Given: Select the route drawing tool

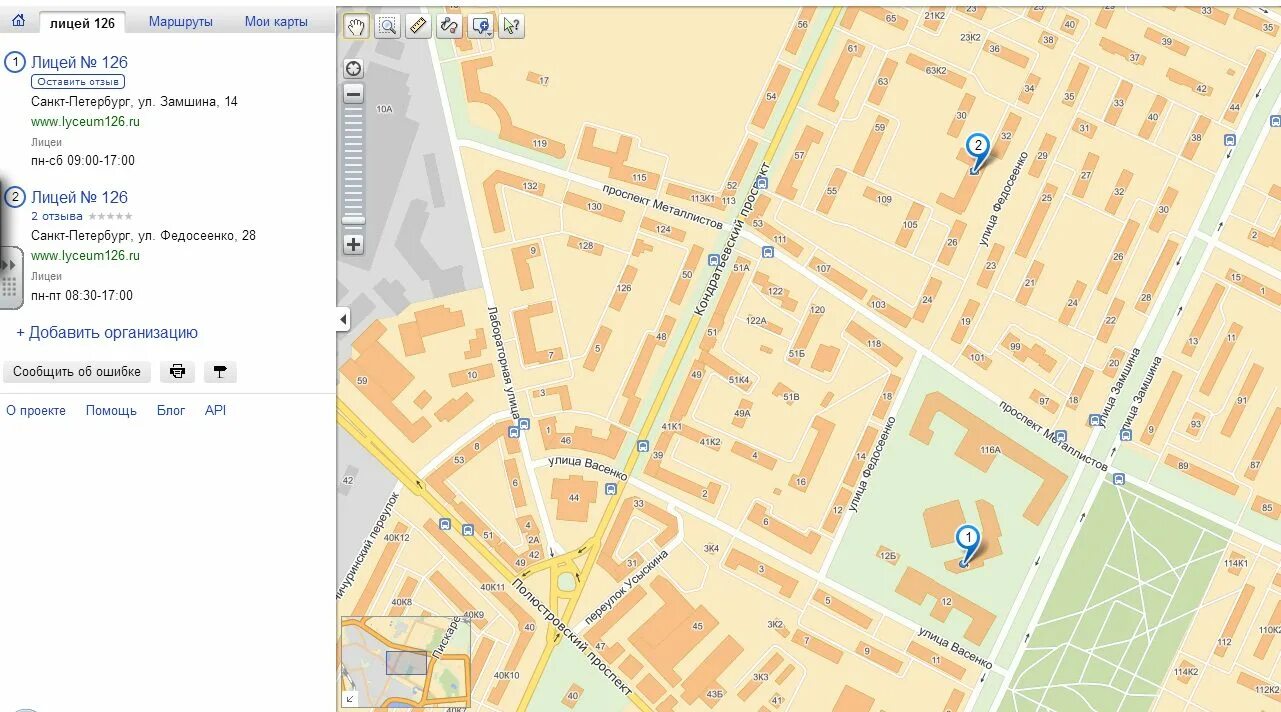Looking at the screenshot, I should [449, 26].
